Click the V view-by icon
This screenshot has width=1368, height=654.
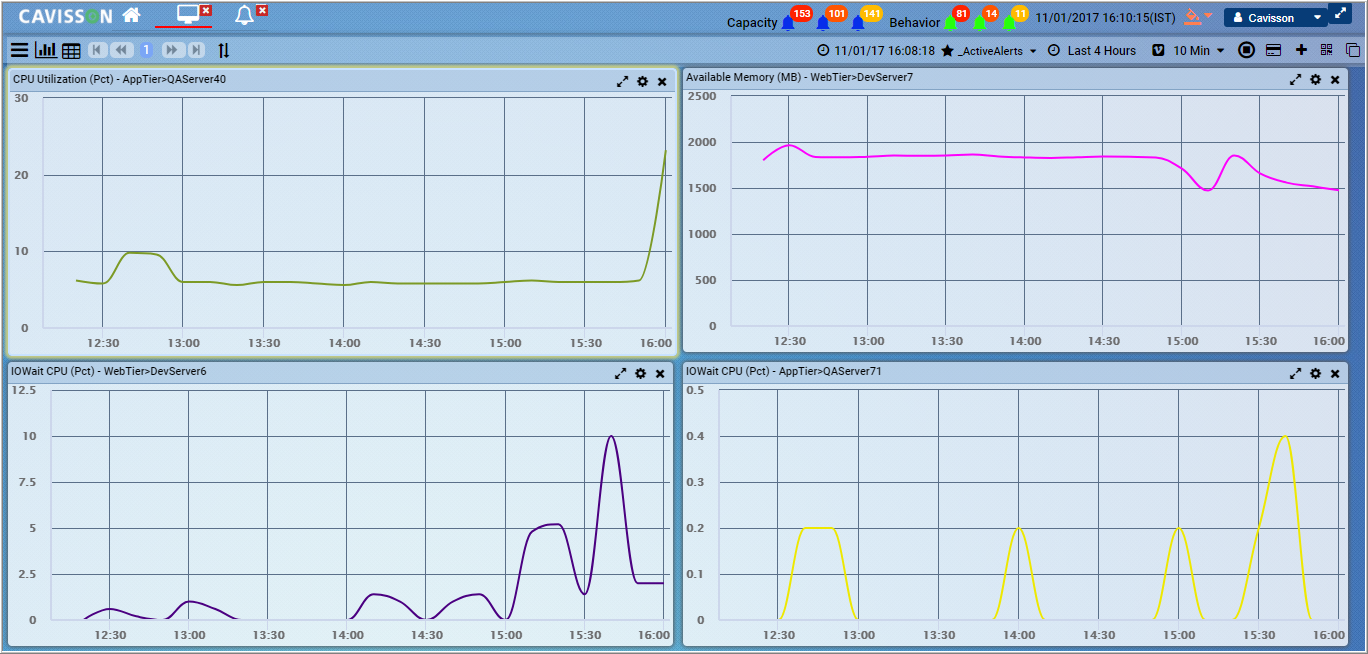(1159, 50)
